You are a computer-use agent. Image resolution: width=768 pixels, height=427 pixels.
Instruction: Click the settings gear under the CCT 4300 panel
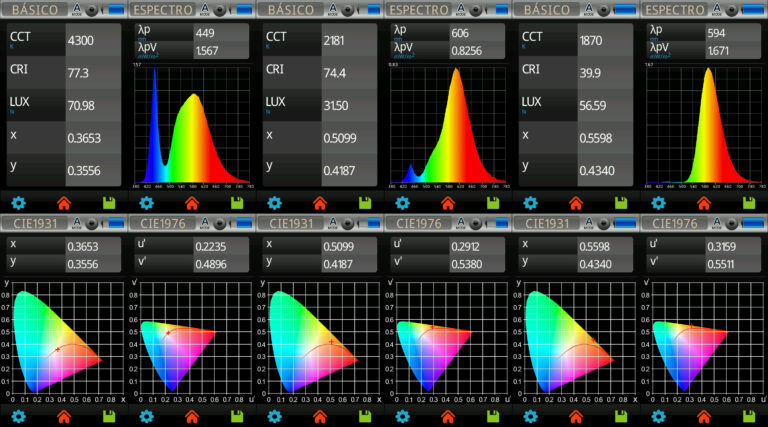[18, 203]
